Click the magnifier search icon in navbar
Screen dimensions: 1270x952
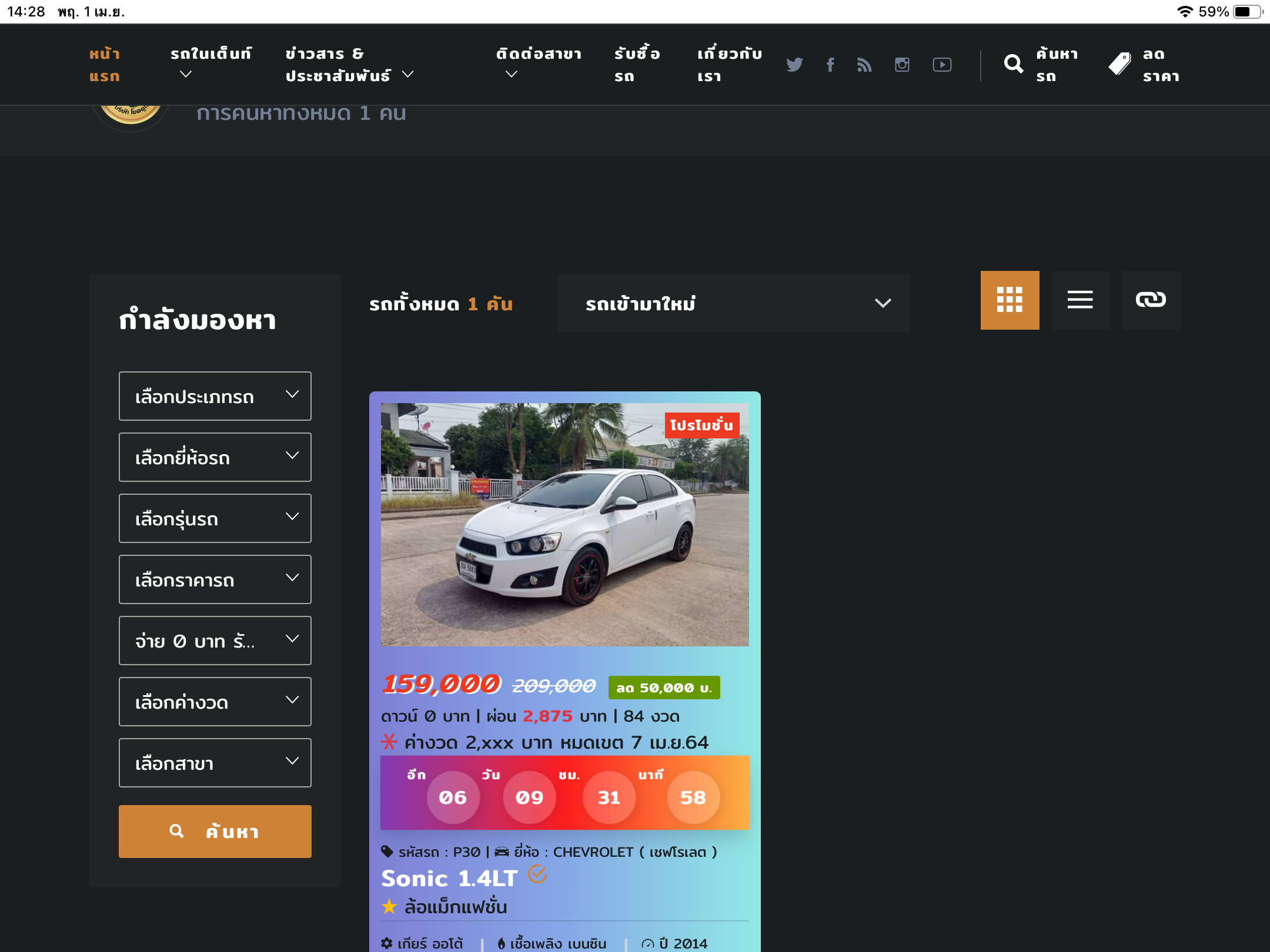click(1014, 64)
